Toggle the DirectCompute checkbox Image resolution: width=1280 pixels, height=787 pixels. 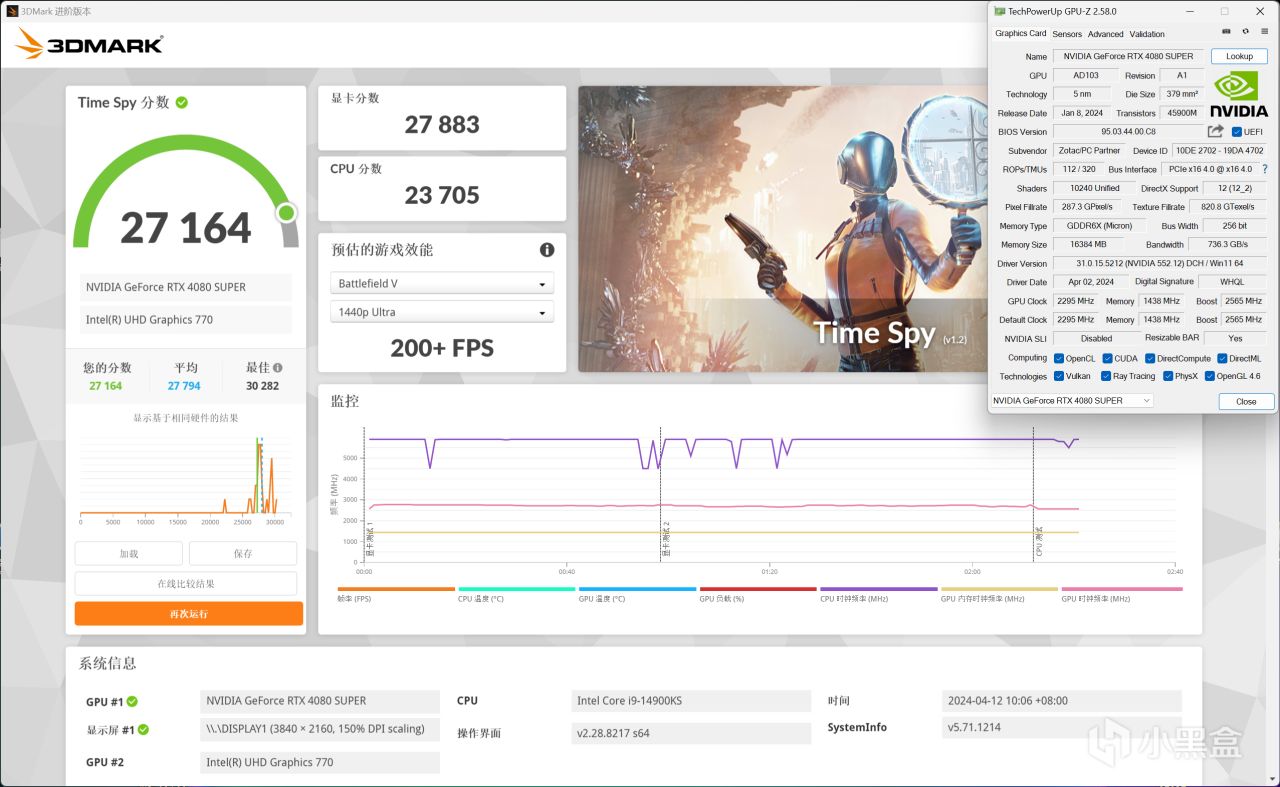tap(1150, 358)
